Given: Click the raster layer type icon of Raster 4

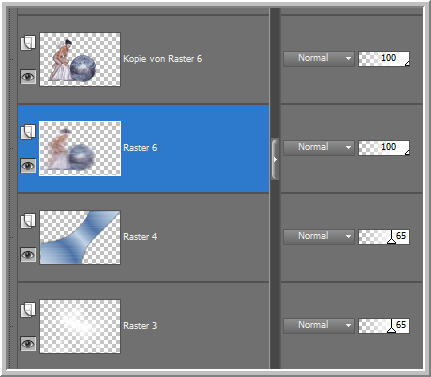Looking at the screenshot, I should pos(28,221).
